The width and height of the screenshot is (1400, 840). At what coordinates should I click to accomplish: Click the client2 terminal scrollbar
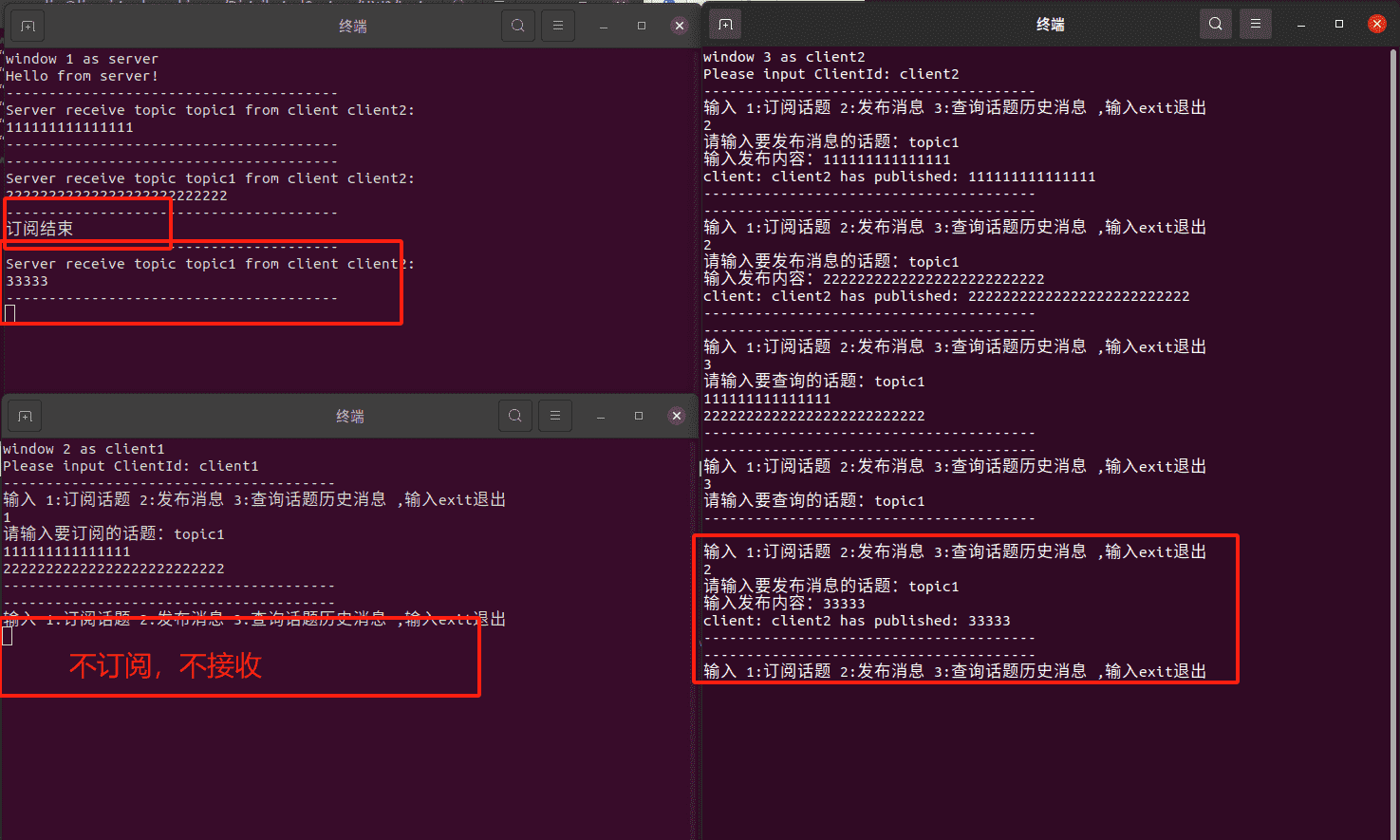click(1393, 443)
